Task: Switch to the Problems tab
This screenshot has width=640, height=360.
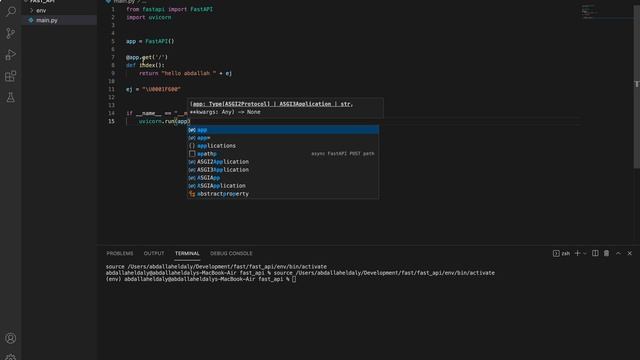Action: point(120,253)
